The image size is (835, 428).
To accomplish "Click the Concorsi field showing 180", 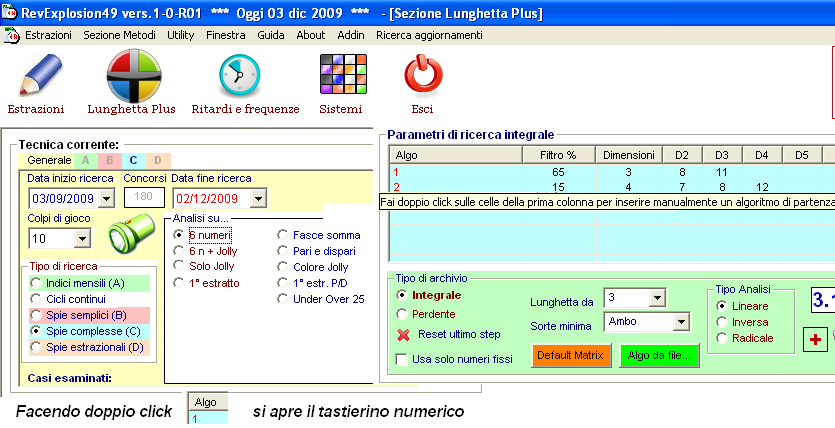I will tap(144, 197).
